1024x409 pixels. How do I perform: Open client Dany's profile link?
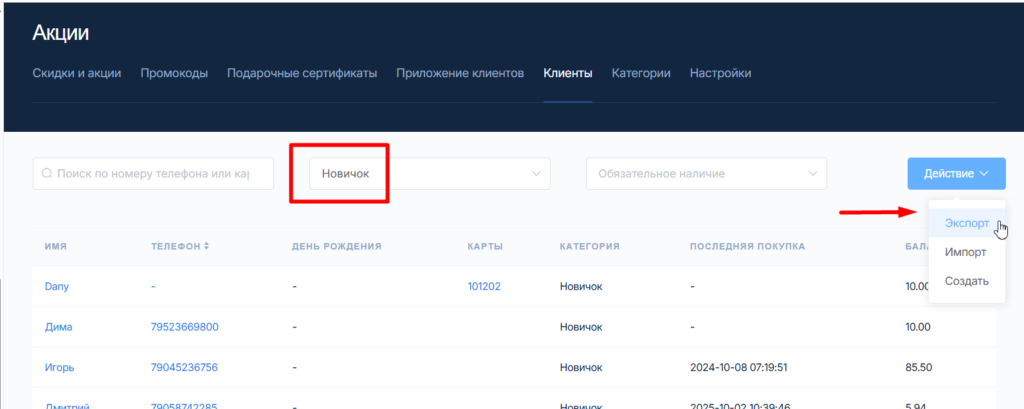[57, 286]
